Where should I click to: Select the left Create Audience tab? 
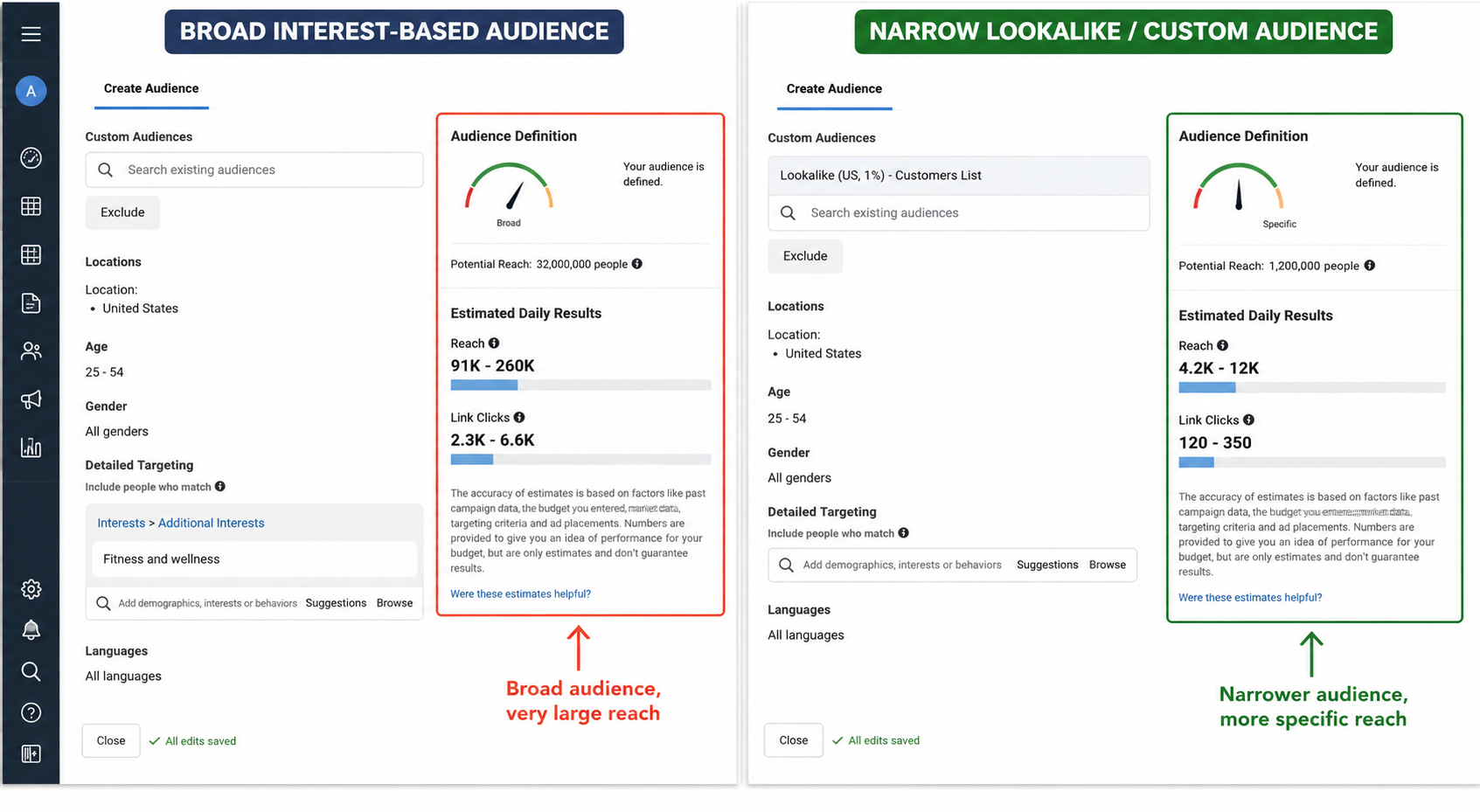151,88
